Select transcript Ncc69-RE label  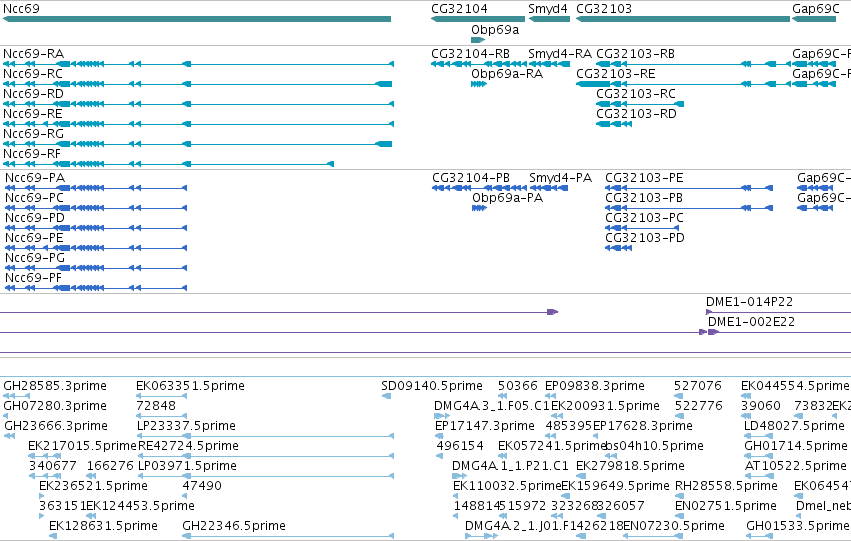click(33, 114)
